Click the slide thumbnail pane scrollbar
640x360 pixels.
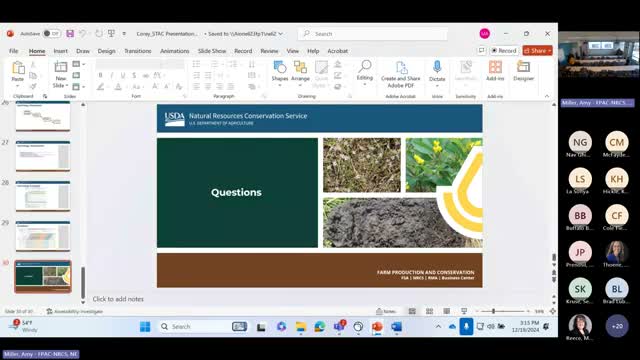pyautogui.click(x=83, y=283)
